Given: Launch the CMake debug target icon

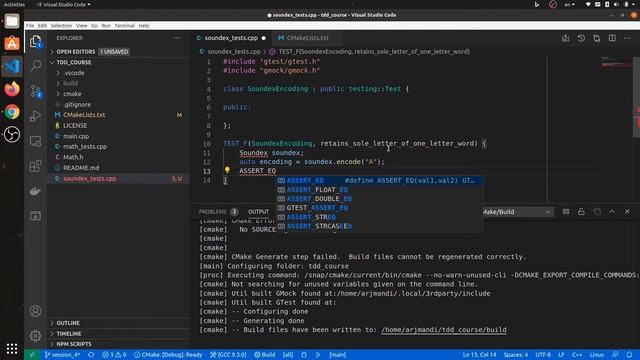Looking at the screenshot, I should 304,355.
